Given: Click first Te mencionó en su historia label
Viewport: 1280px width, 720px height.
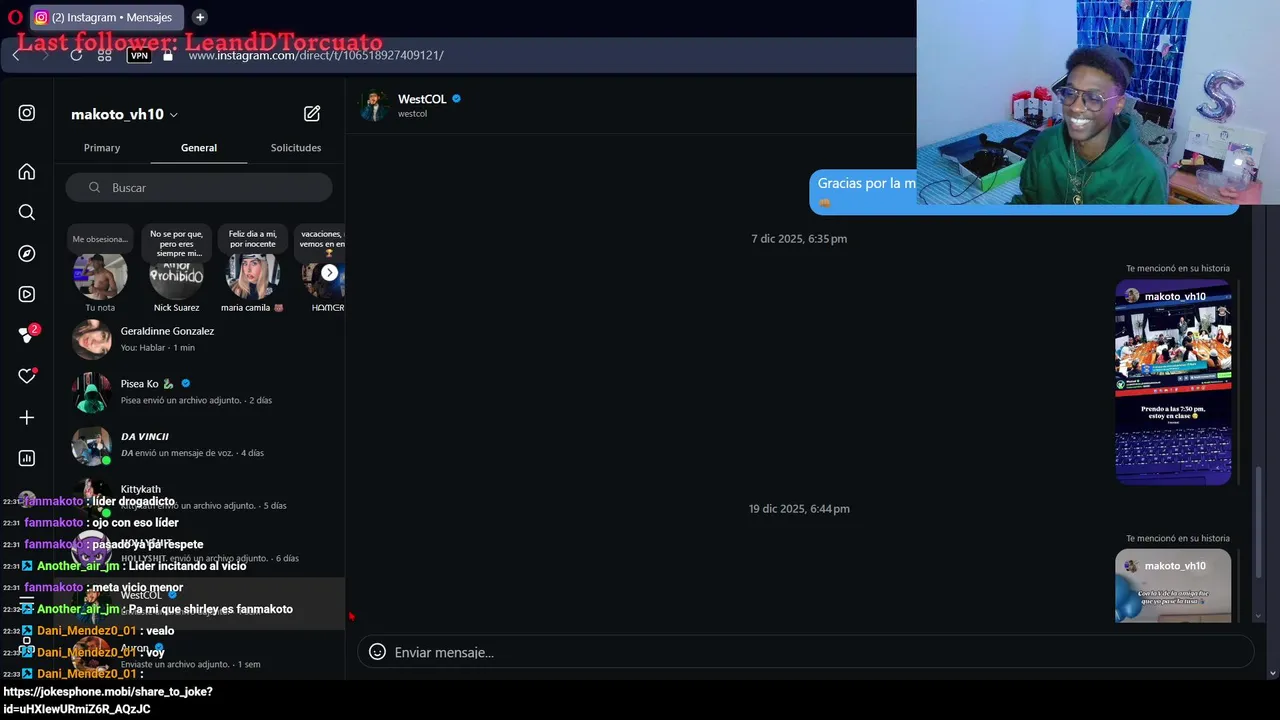Looking at the screenshot, I should click(1177, 268).
